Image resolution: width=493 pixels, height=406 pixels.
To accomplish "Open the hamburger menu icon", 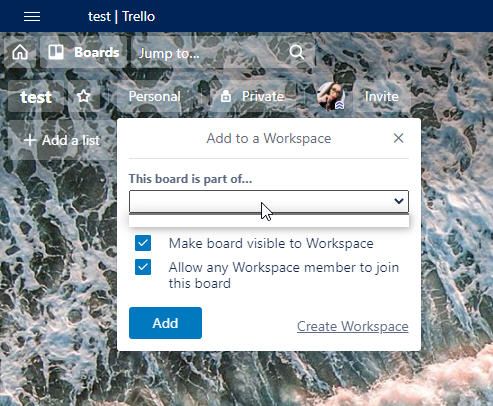I will (32, 16).
